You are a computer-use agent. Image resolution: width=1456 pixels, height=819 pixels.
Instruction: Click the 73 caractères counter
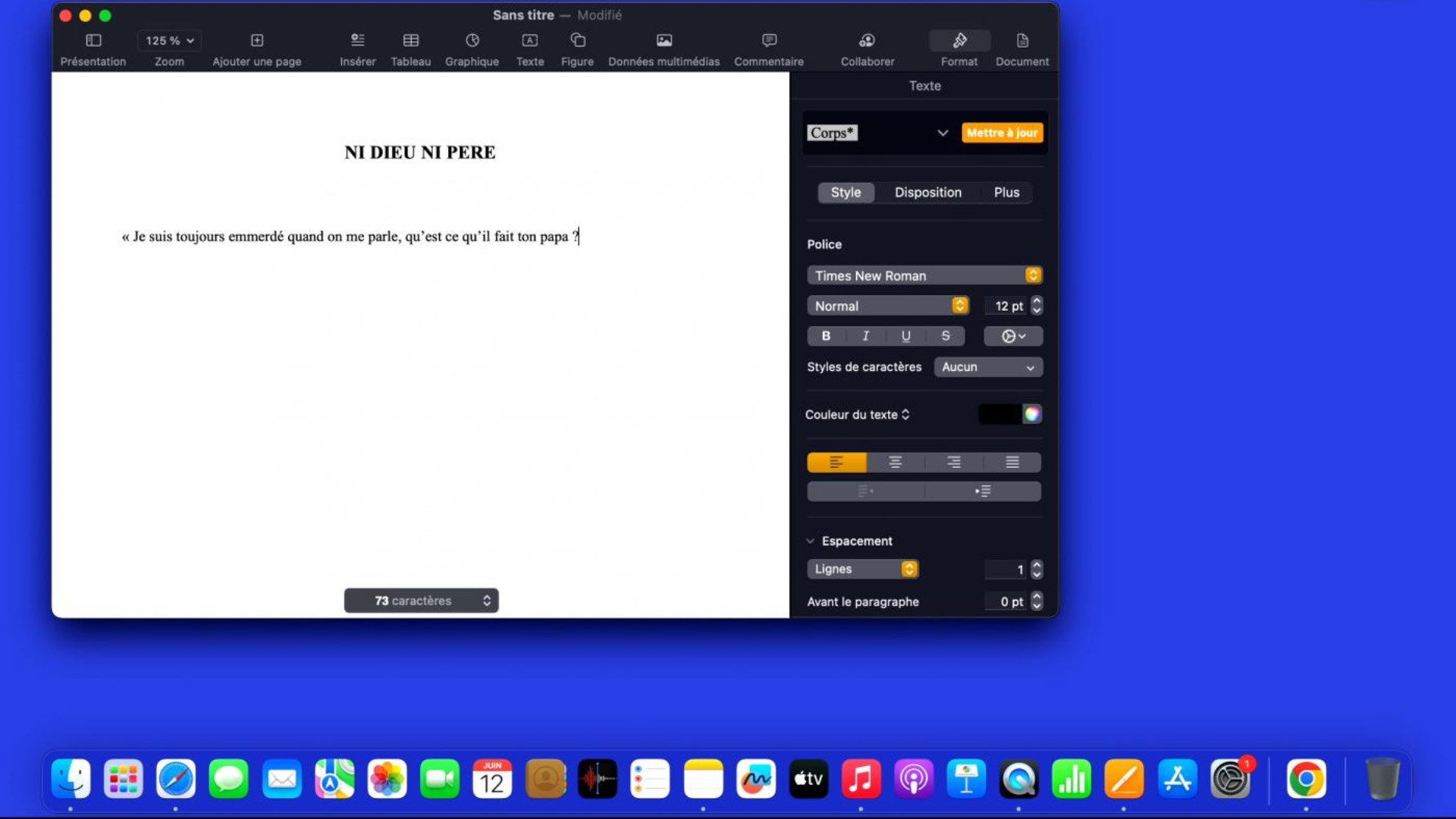click(x=421, y=601)
